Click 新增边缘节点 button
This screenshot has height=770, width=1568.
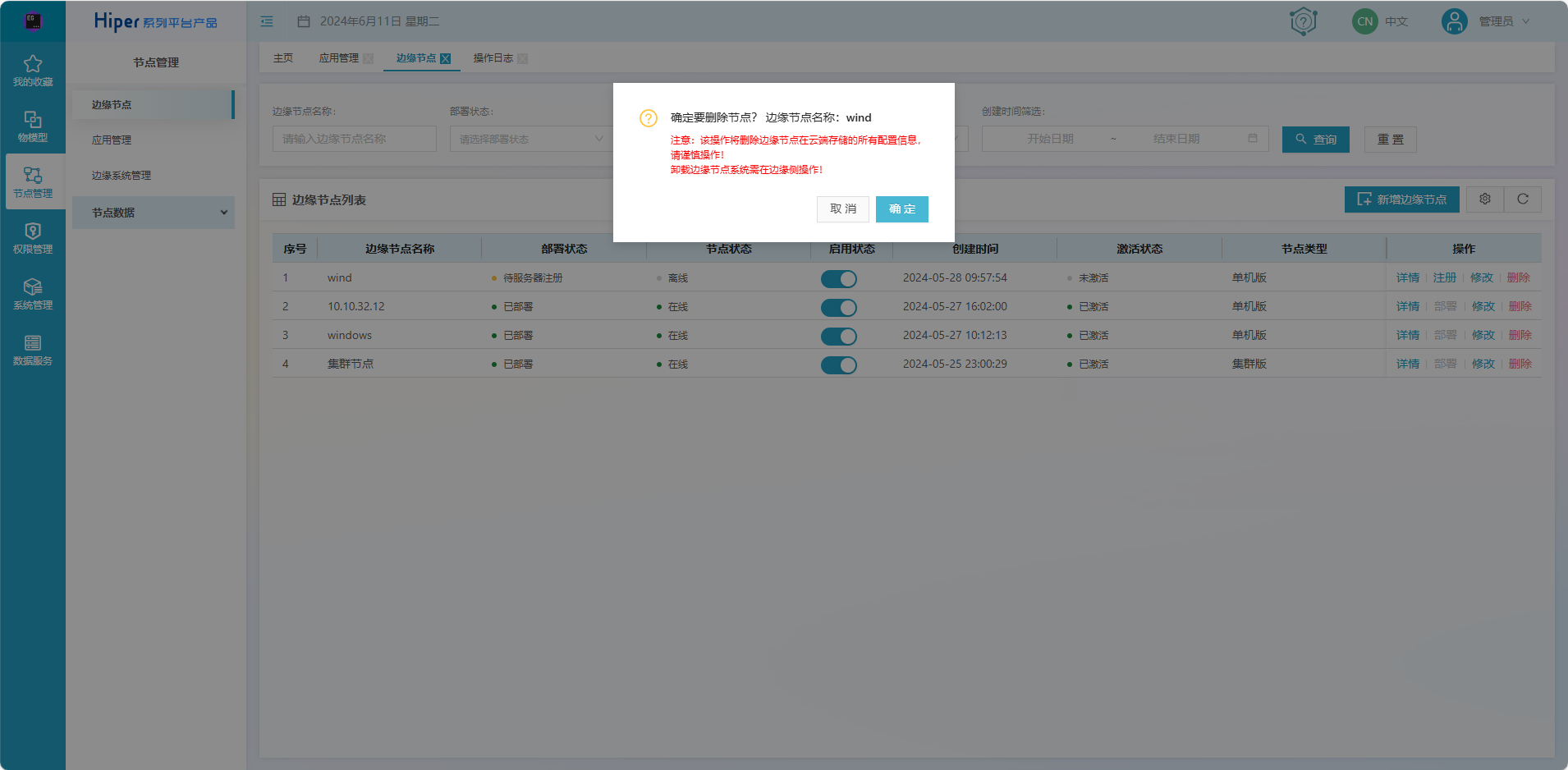(1401, 199)
